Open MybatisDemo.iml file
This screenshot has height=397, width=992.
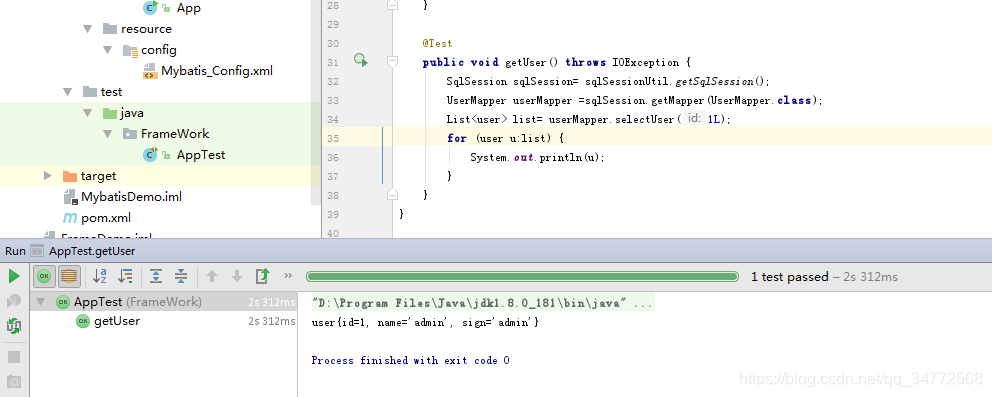click(132, 197)
